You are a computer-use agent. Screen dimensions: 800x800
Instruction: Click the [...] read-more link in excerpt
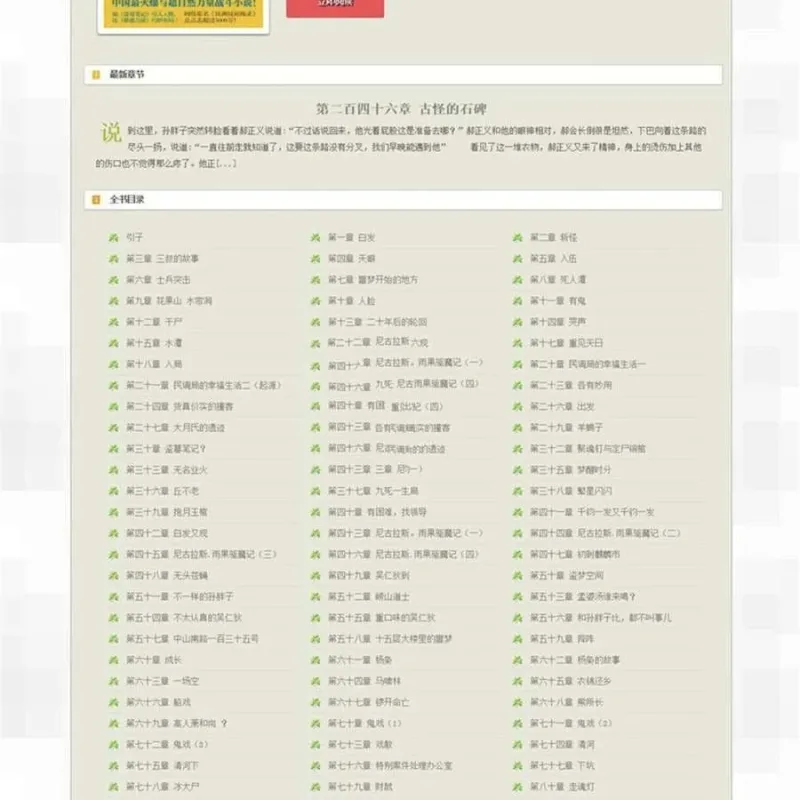tap(226, 164)
